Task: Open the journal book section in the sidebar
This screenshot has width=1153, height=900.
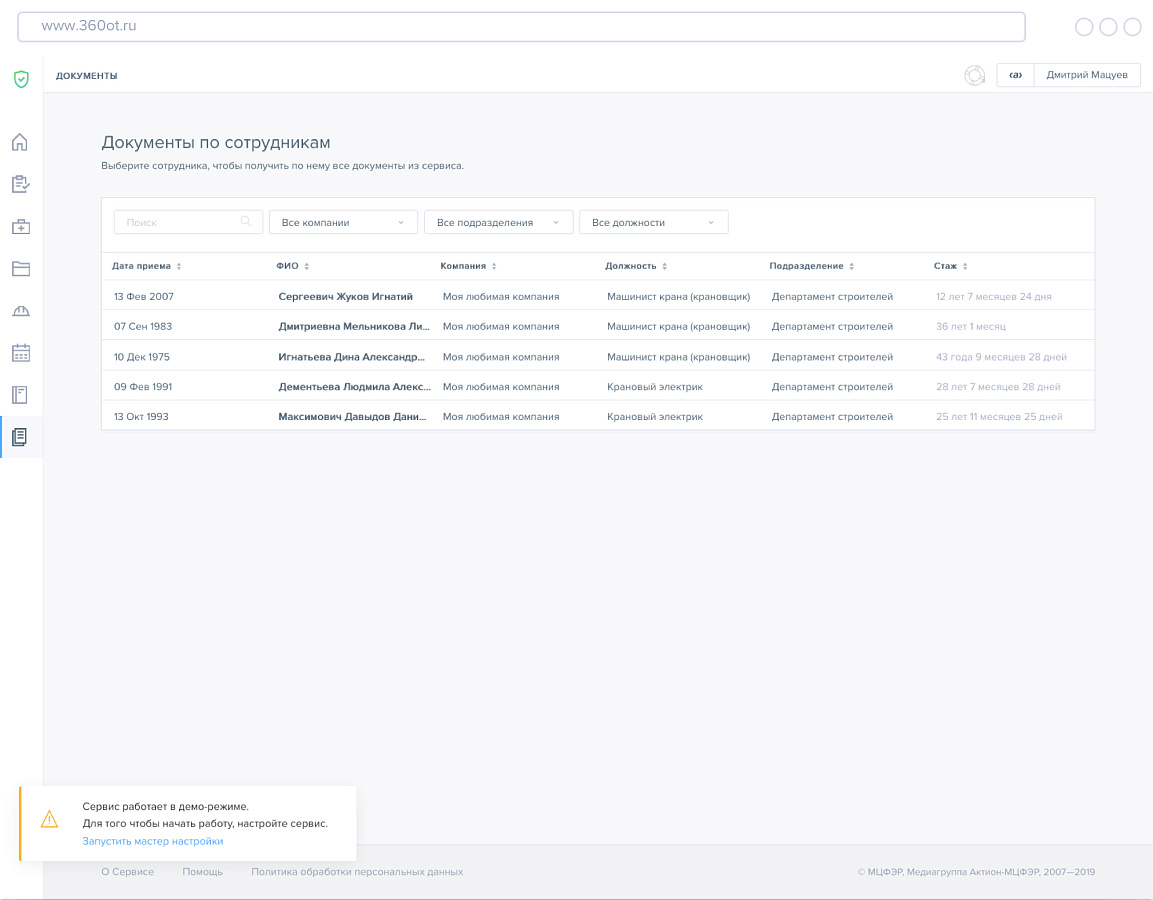Action: [x=20, y=395]
